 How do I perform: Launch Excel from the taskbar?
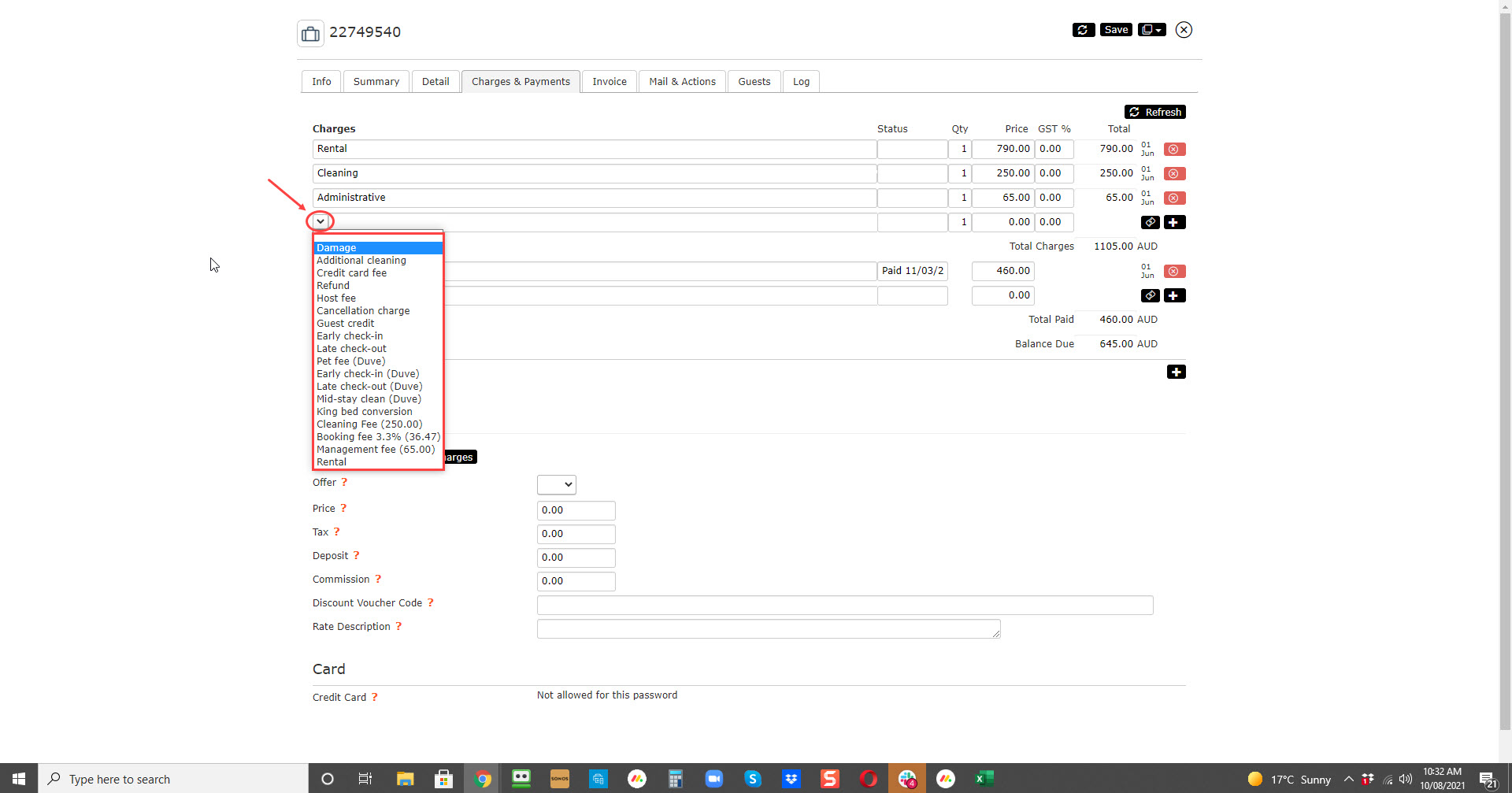coord(984,779)
